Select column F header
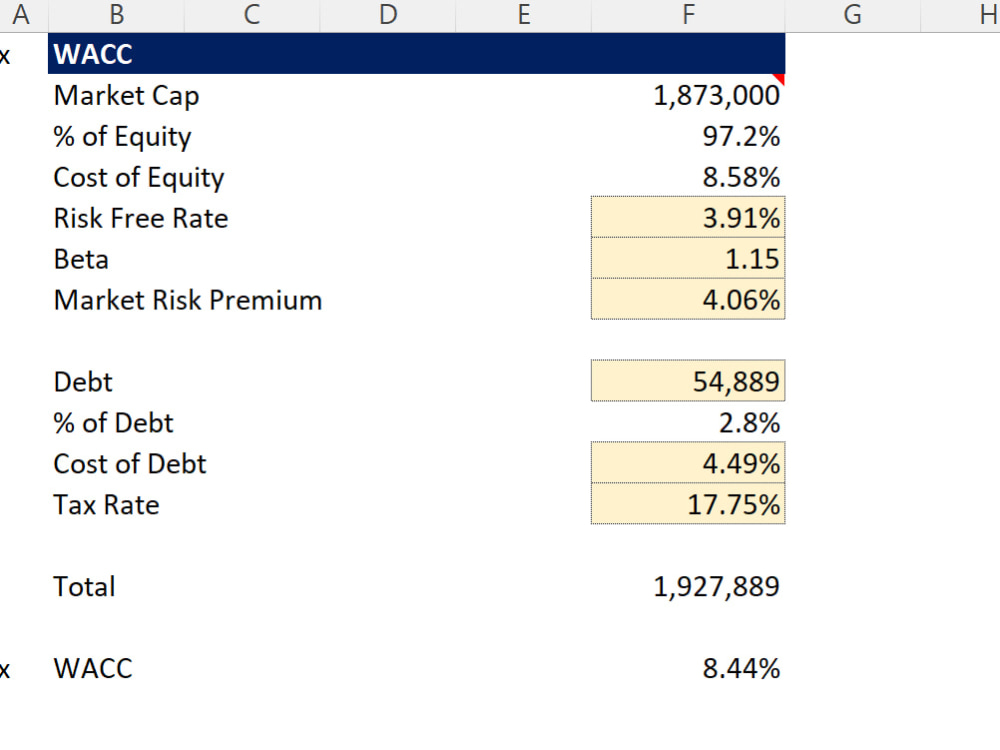 [x=688, y=15]
